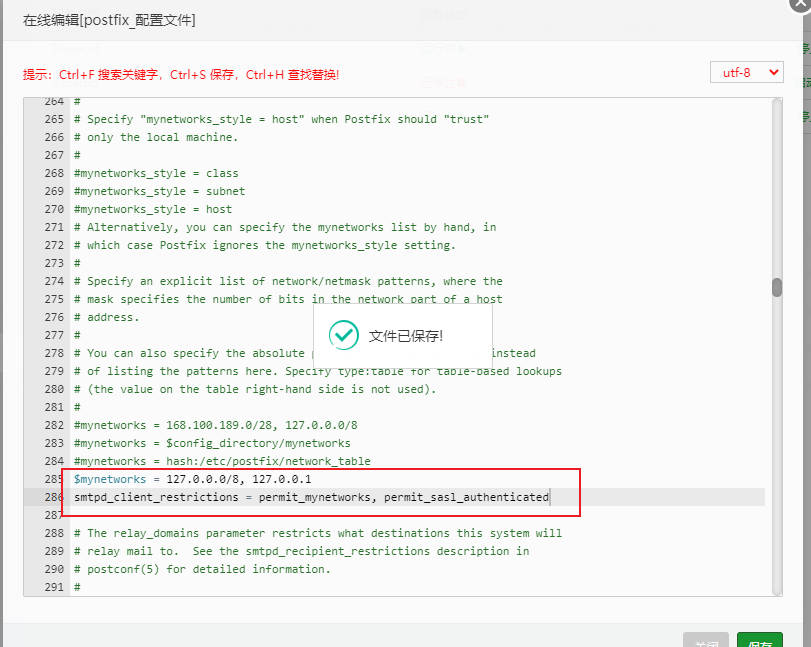Close the online editor dialog with X
The width and height of the screenshot is (811, 647).
click(x=801, y=4)
